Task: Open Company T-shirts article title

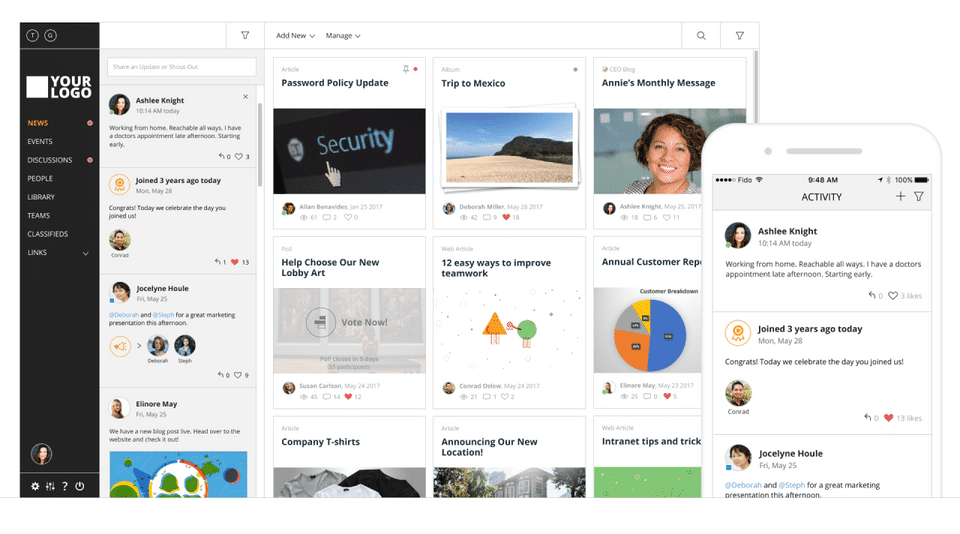Action: 320,442
